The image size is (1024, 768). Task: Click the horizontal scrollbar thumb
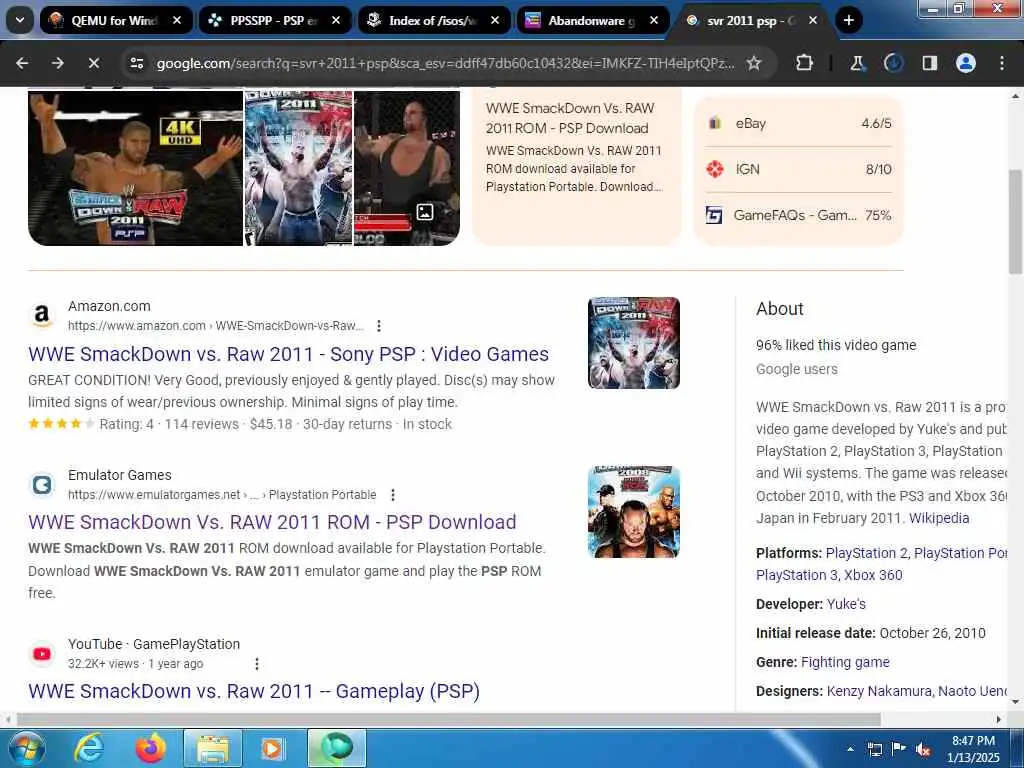pyautogui.click(x=449, y=720)
